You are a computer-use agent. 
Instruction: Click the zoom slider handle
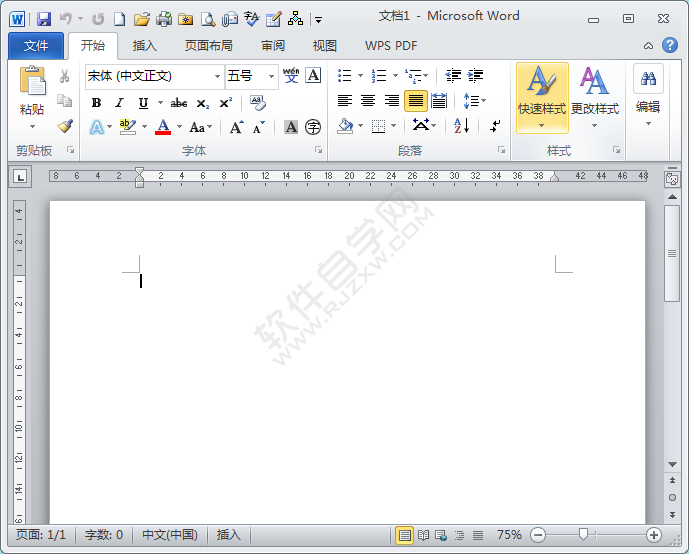pyautogui.click(x=583, y=534)
